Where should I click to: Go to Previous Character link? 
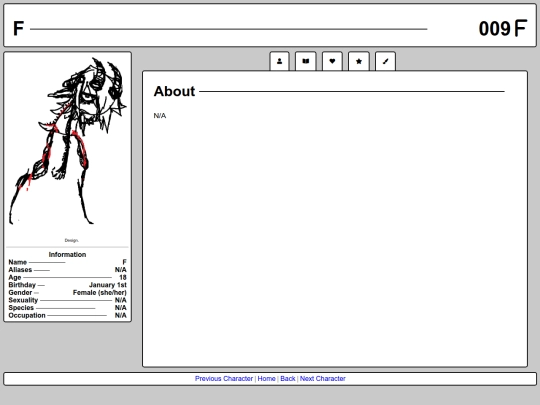[224, 378]
